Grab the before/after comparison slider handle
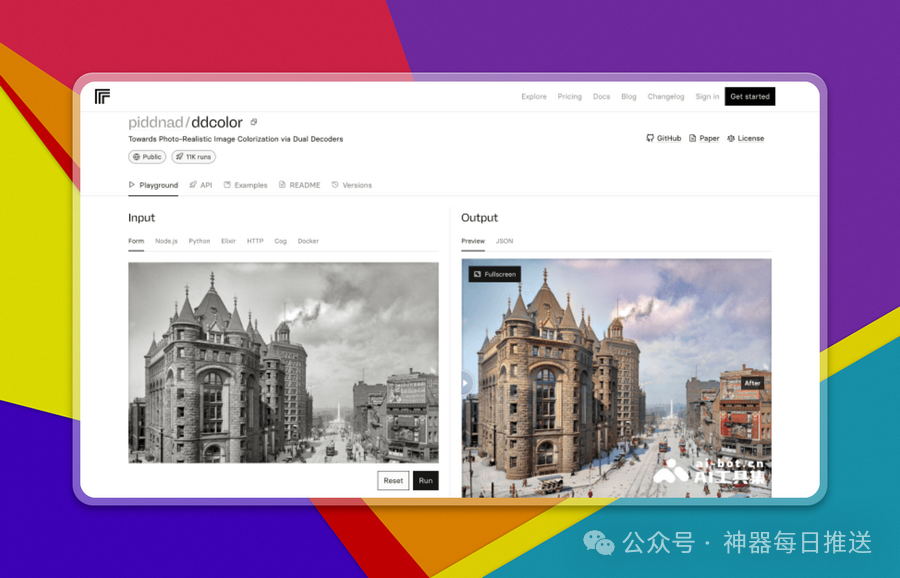Image resolution: width=900 pixels, height=578 pixels. [465, 382]
